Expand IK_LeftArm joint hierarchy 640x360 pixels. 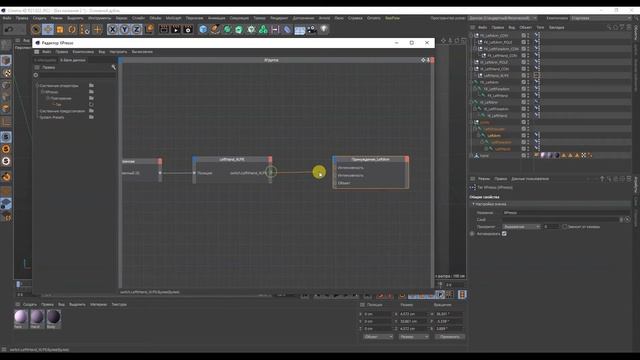471,102
